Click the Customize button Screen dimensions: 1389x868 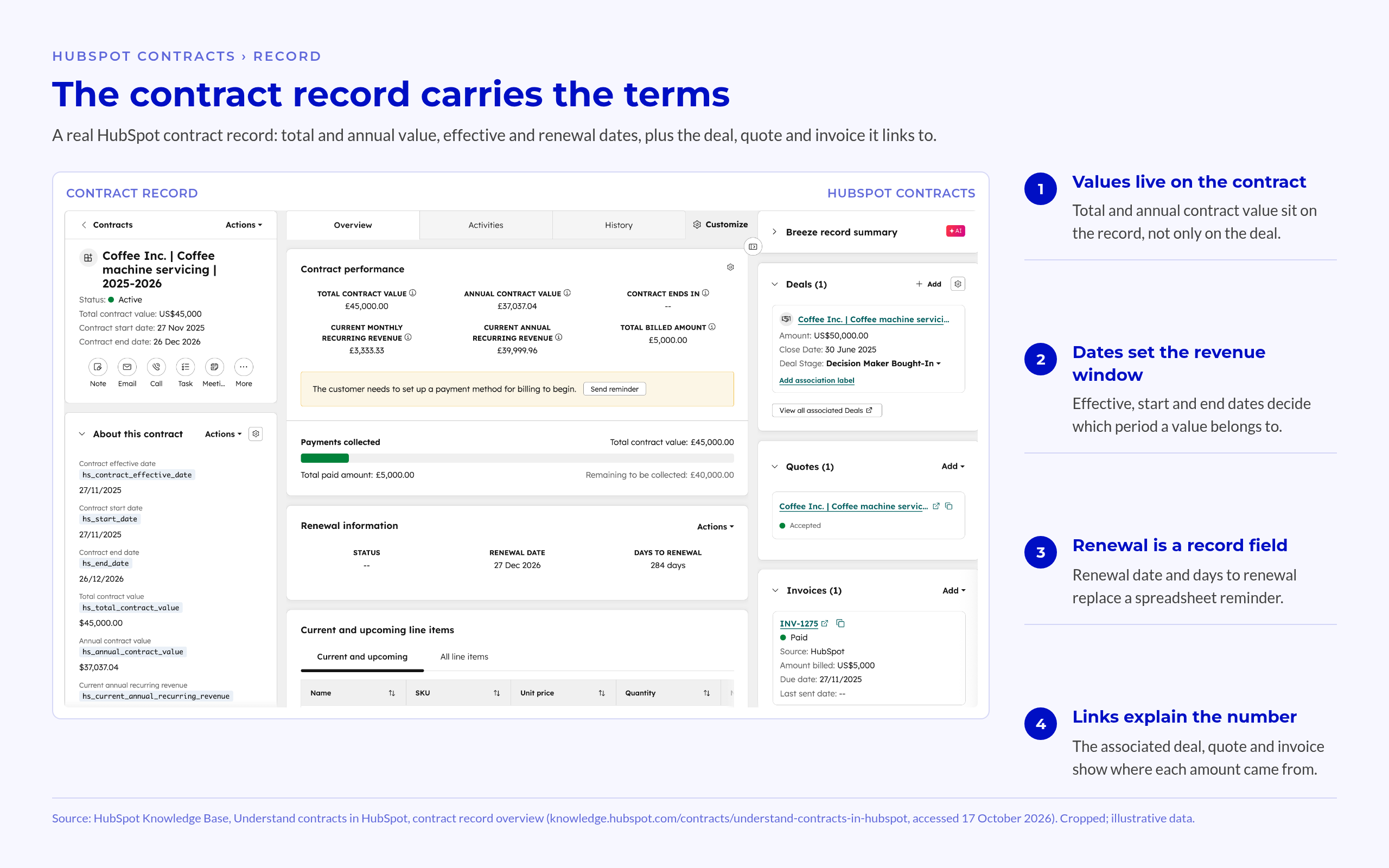[x=720, y=225]
